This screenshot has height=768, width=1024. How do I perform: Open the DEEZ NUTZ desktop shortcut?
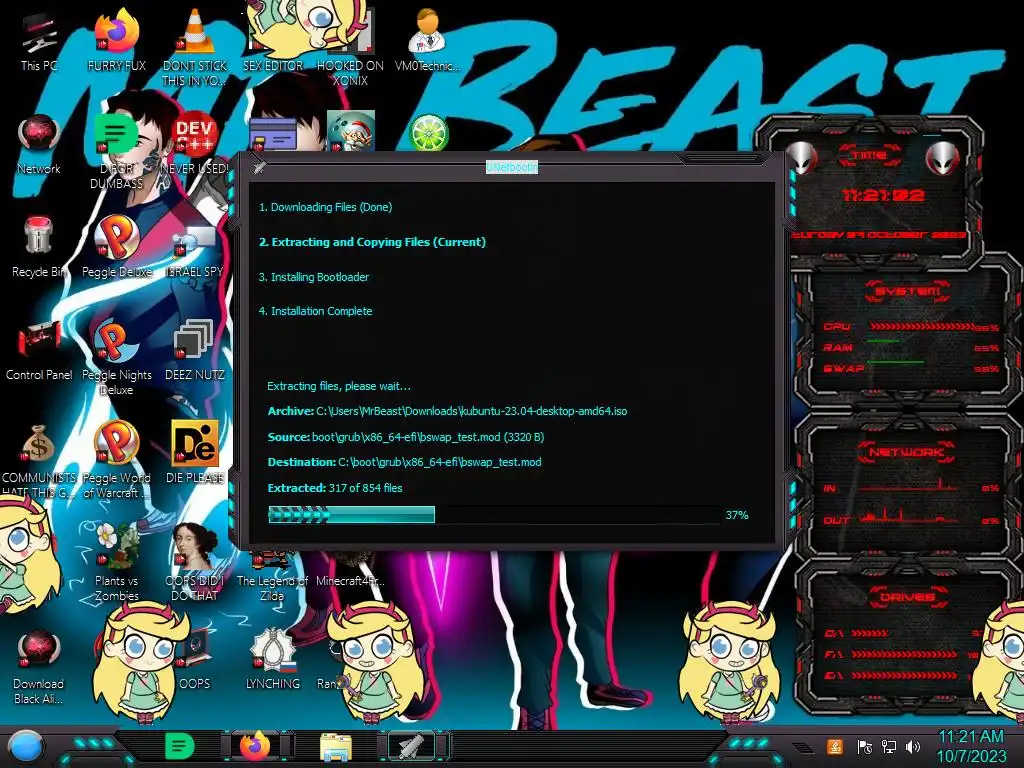[195, 350]
